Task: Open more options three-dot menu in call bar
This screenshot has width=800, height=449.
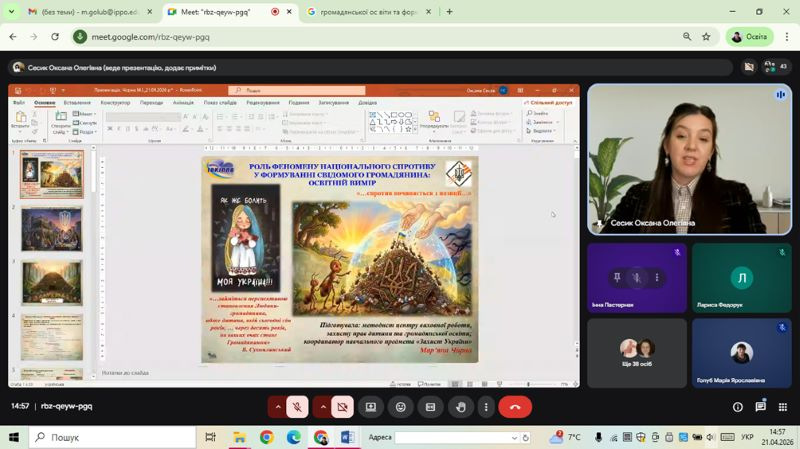Action: click(486, 407)
